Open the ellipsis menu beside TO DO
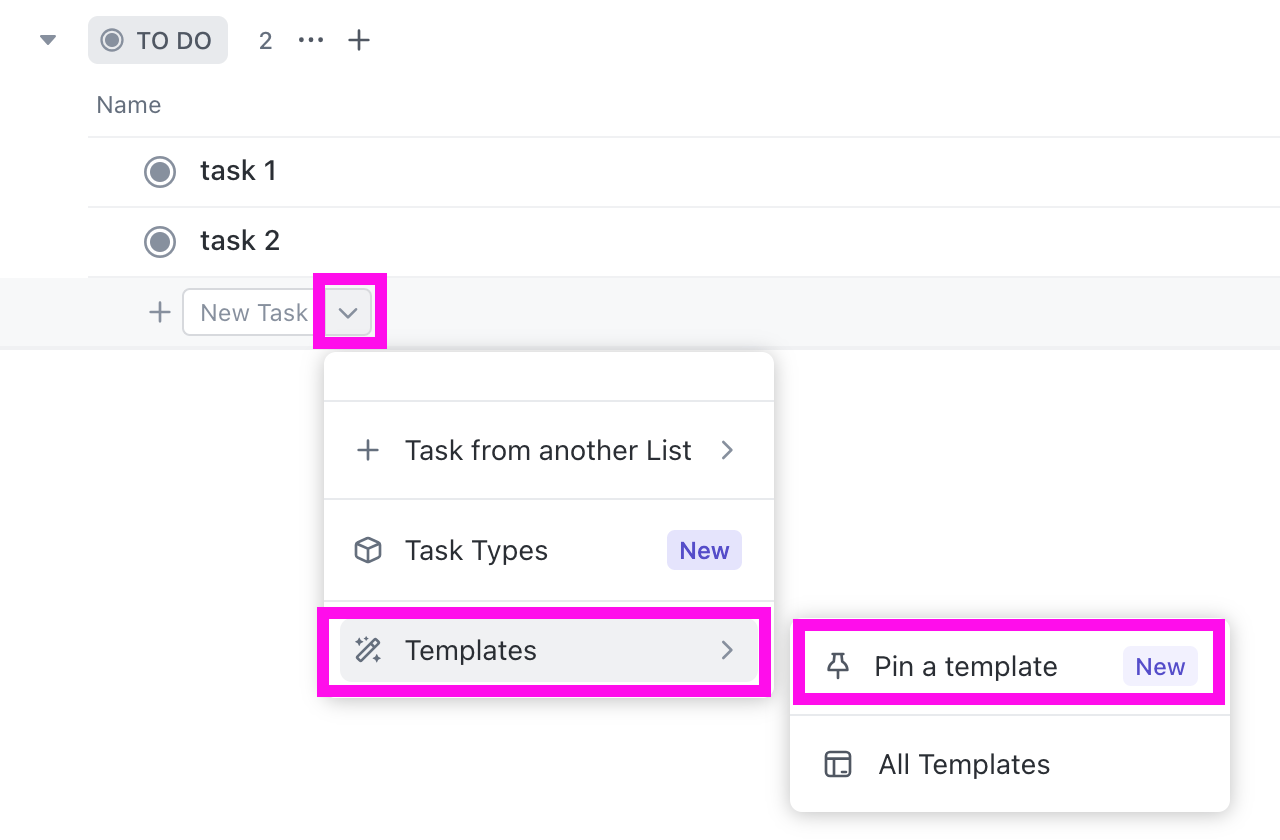This screenshot has height=840, width=1280. (310, 40)
